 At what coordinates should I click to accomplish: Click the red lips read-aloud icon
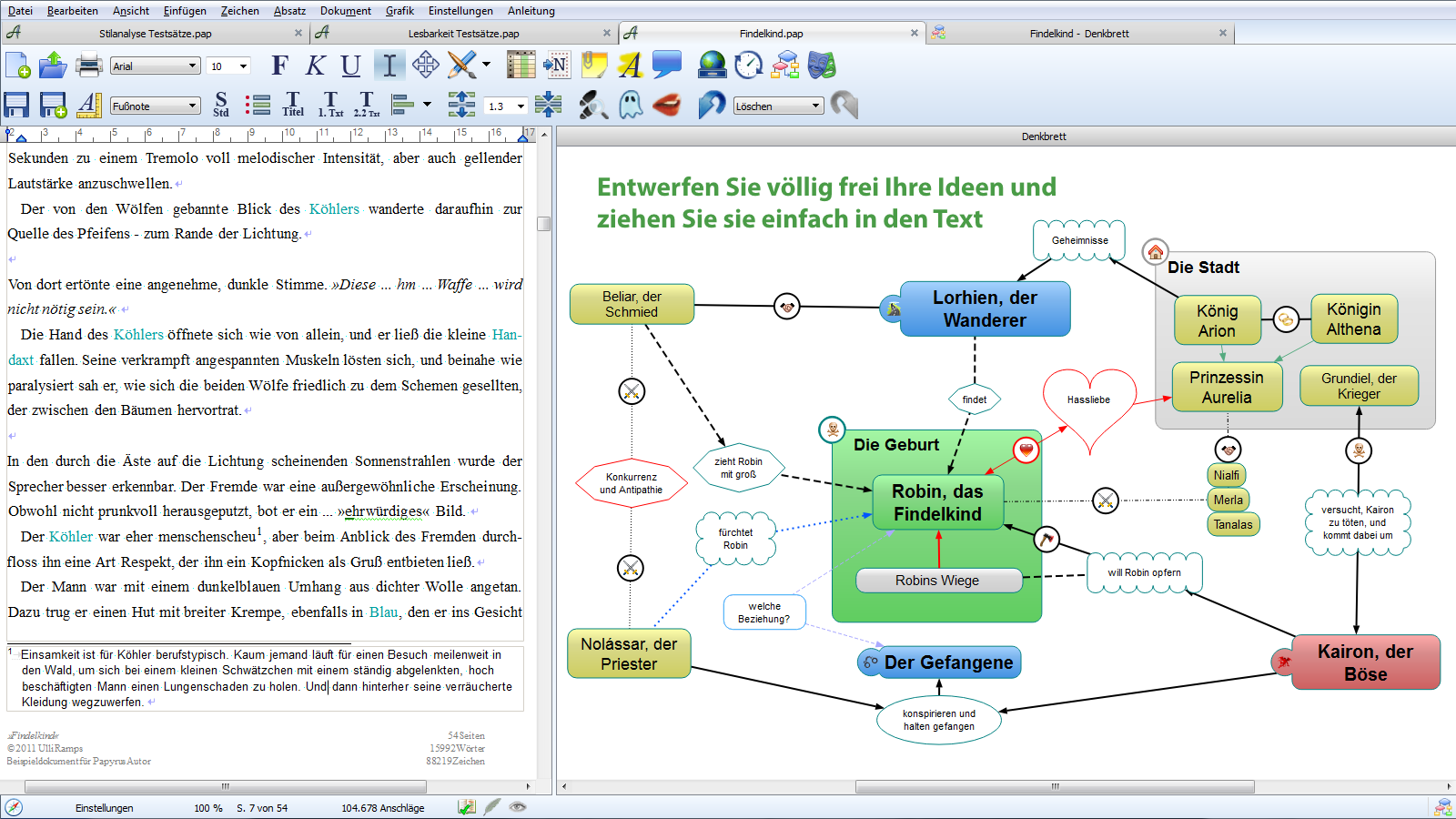(x=667, y=106)
